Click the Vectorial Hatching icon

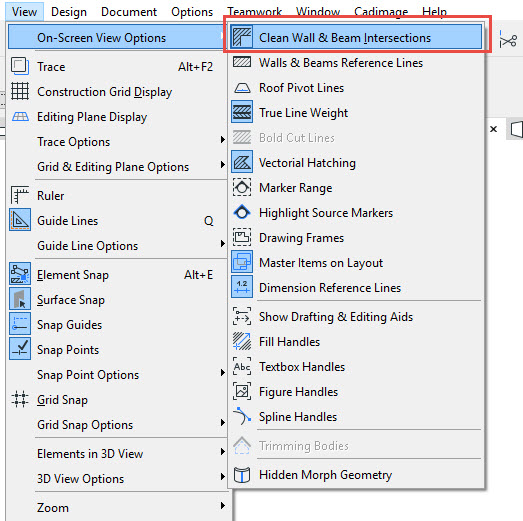pyautogui.click(x=242, y=162)
